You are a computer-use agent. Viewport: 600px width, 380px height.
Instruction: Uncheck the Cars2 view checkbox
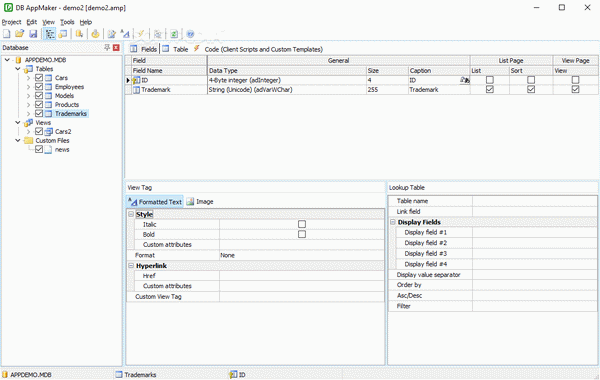coord(39,131)
